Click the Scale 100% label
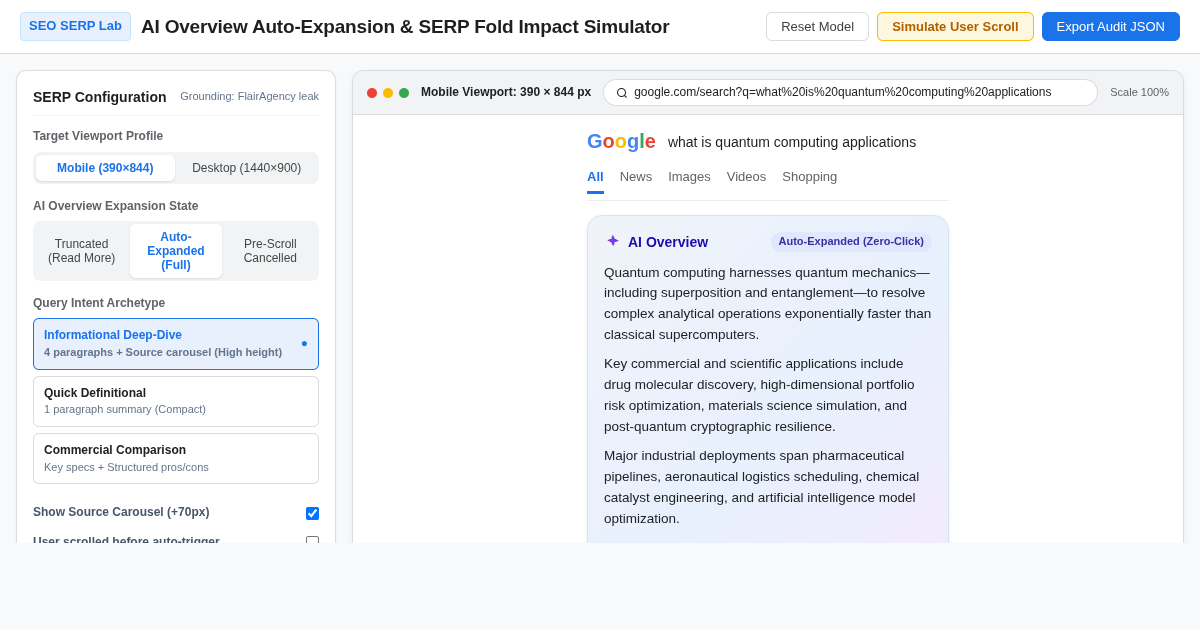This screenshot has height=630, width=1200. (x=1139, y=93)
